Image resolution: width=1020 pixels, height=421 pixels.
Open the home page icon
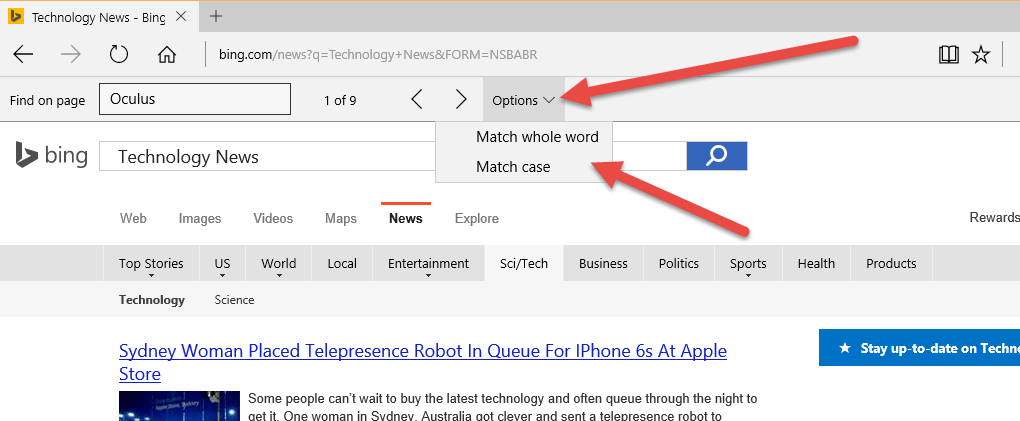pos(167,55)
